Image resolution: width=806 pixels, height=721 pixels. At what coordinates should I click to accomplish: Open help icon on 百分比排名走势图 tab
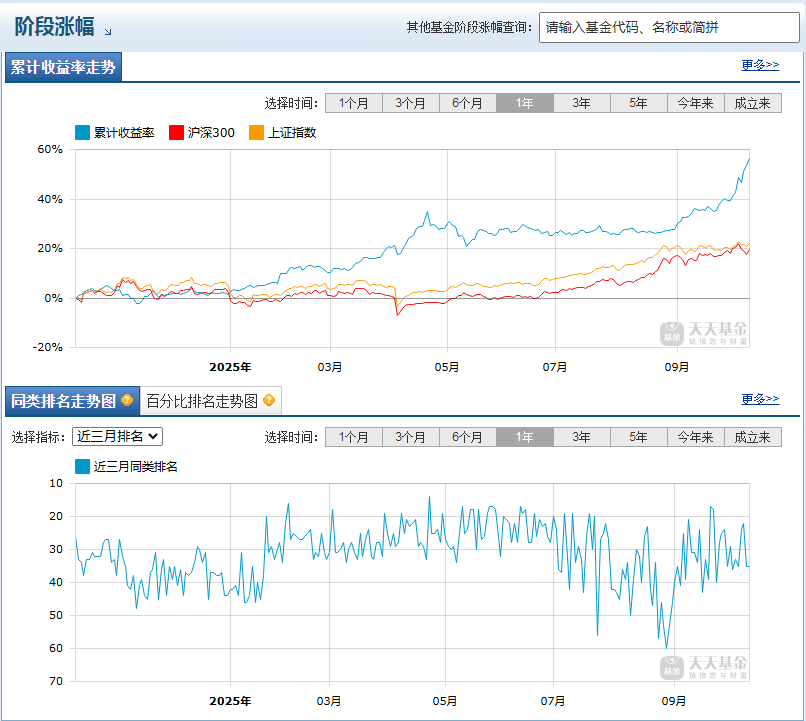(269, 400)
